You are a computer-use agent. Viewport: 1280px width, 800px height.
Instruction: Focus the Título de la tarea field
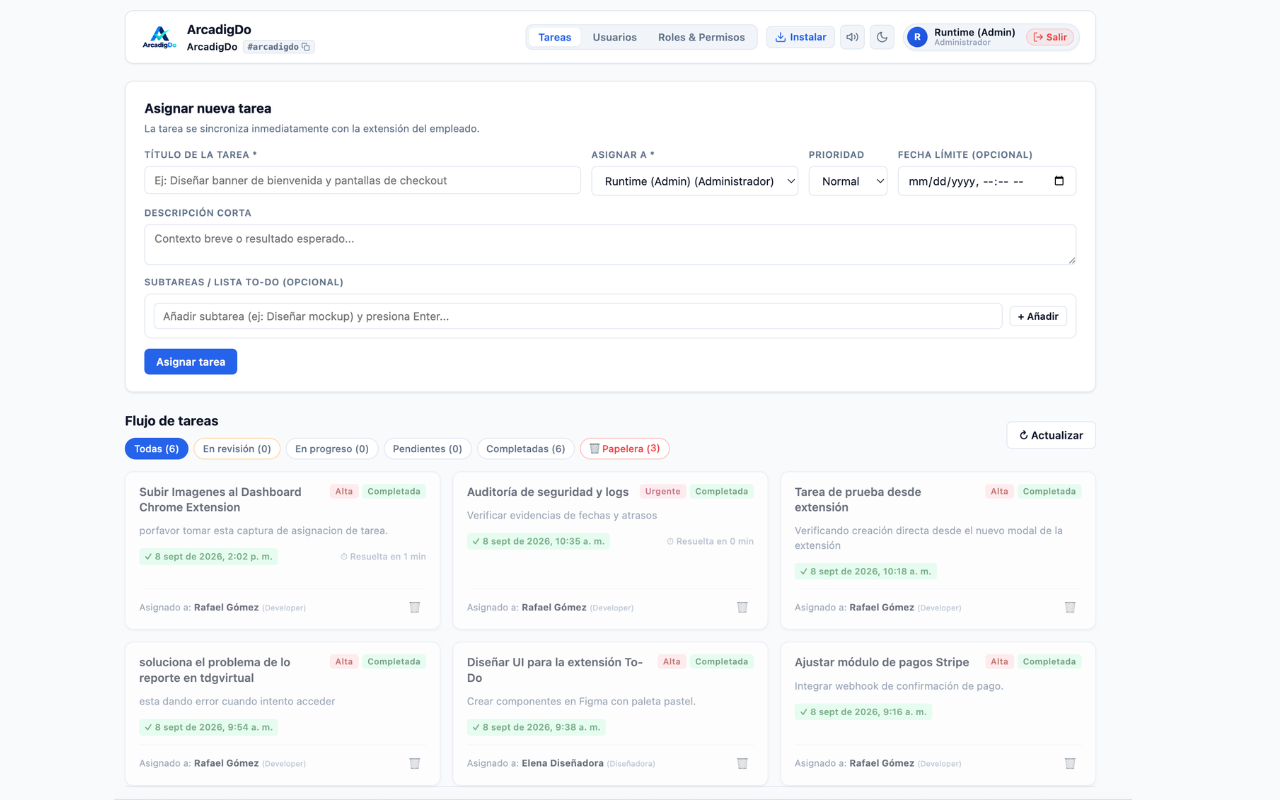(x=362, y=181)
